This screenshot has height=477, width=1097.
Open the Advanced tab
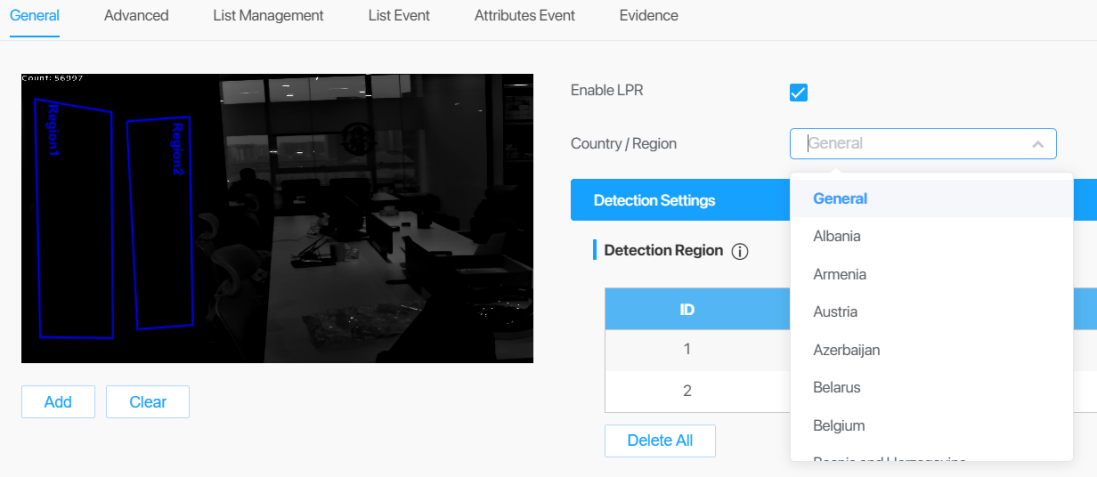[x=136, y=15]
